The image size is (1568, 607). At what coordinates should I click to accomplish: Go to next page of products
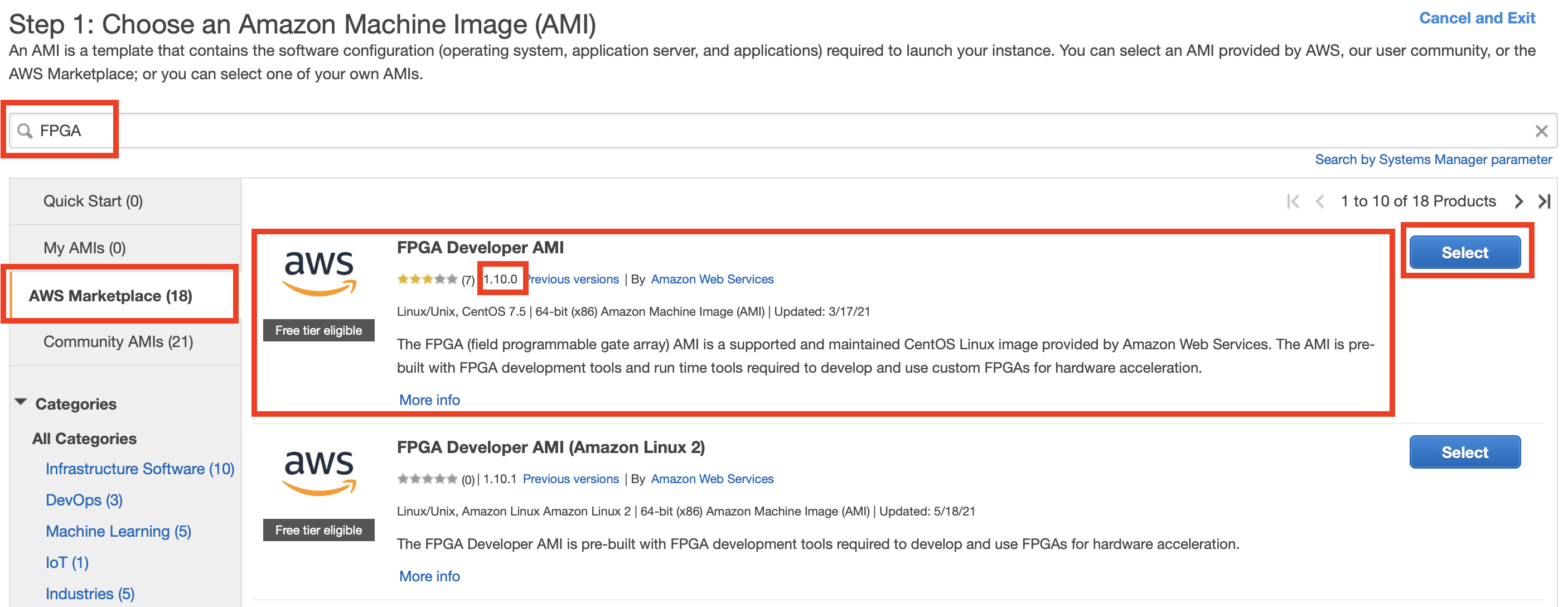1519,201
